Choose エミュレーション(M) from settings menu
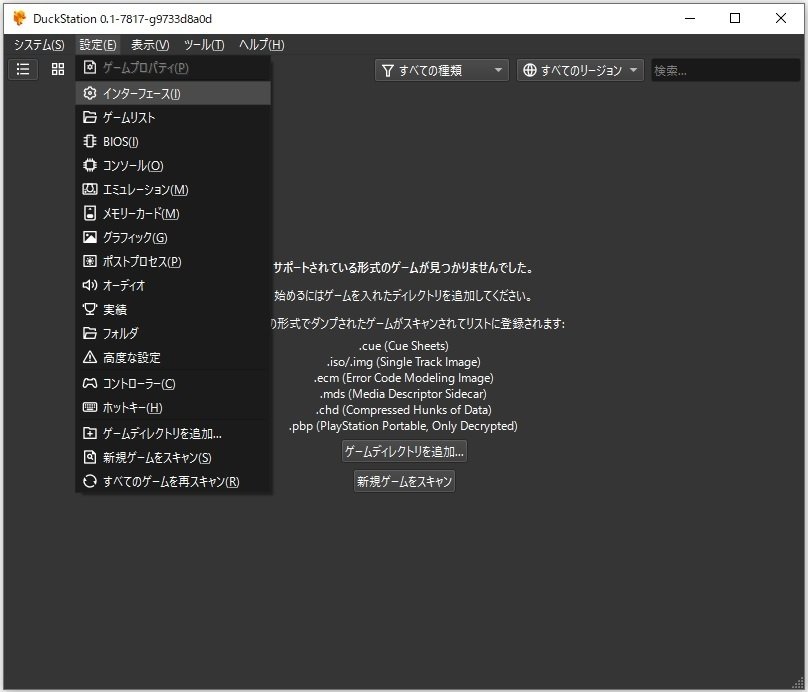This screenshot has width=808, height=692. pyautogui.click(x=173, y=189)
